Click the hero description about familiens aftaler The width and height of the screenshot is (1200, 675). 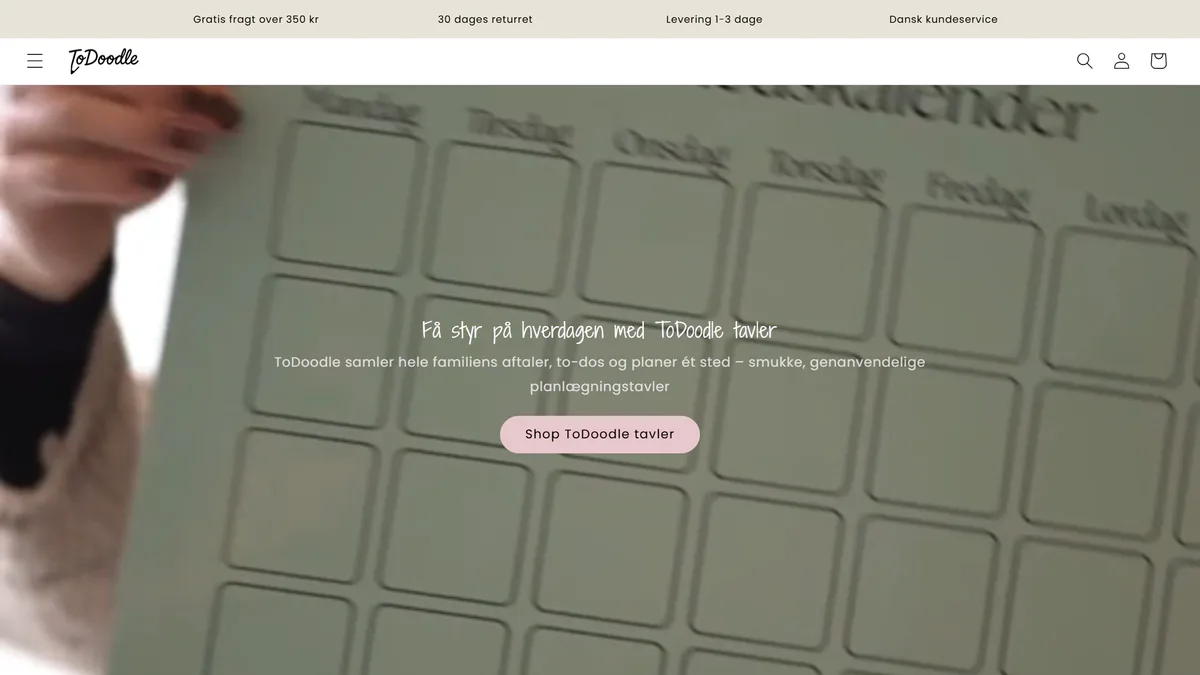tap(600, 374)
